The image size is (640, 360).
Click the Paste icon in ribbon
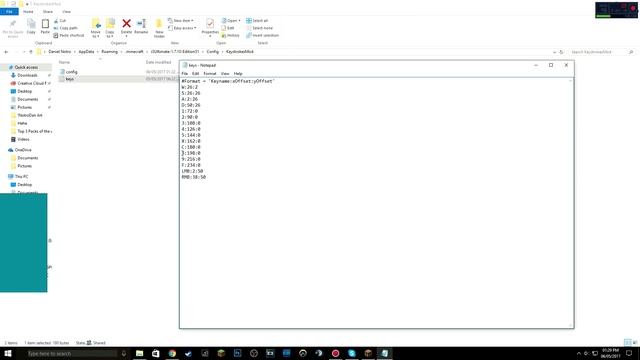point(45,27)
